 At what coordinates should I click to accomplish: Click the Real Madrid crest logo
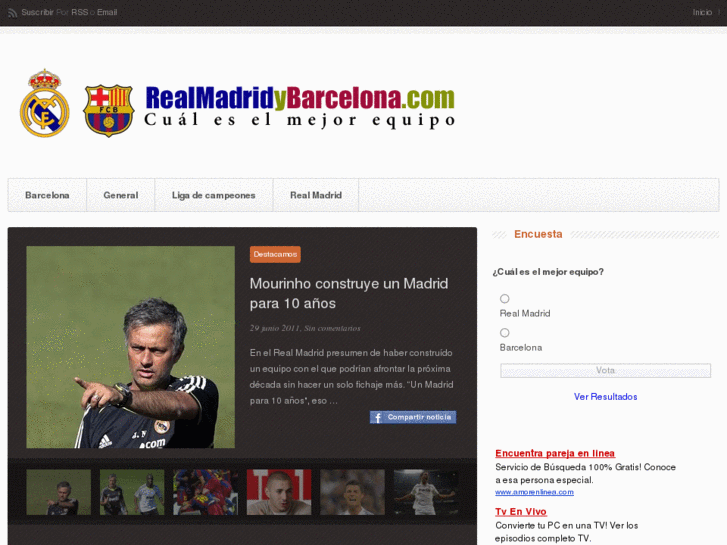click(x=45, y=103)
